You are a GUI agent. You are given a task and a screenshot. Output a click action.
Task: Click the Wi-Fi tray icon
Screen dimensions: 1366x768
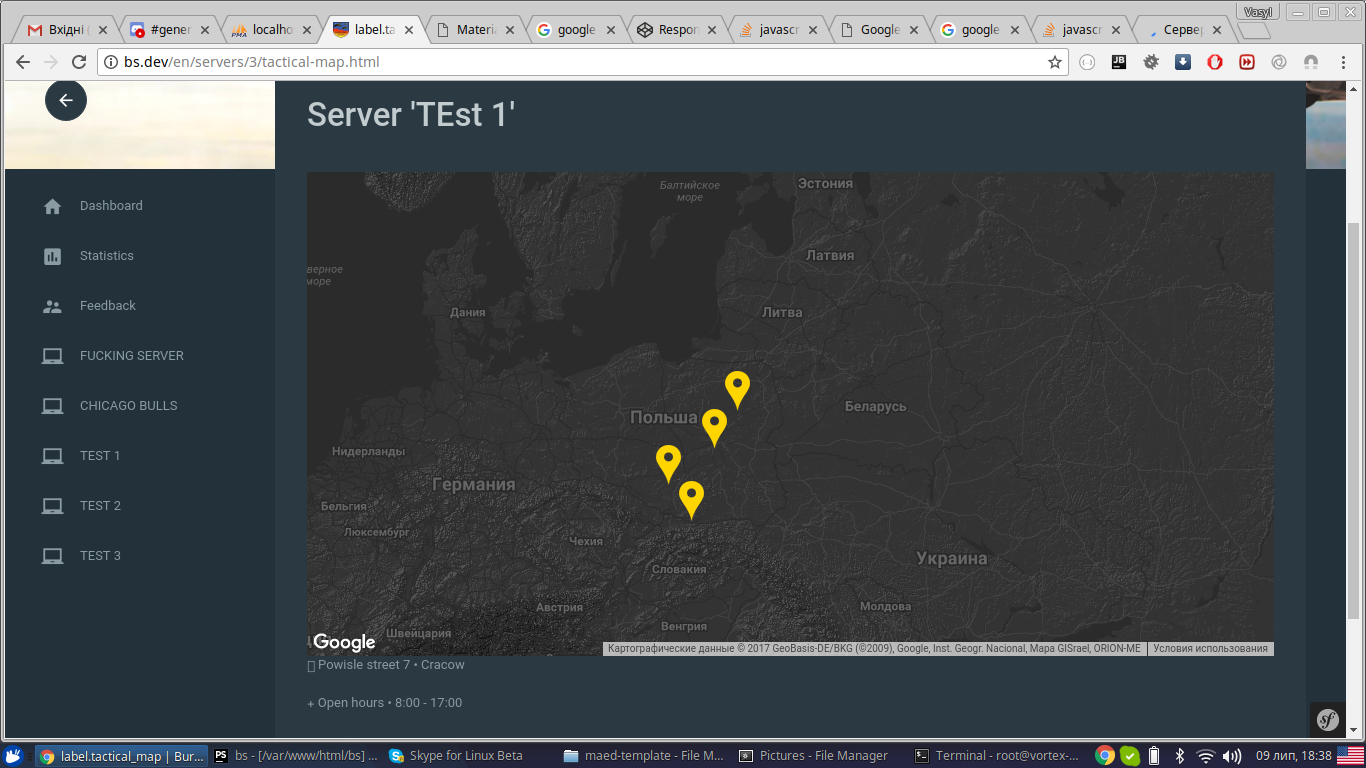(1206, 756)
